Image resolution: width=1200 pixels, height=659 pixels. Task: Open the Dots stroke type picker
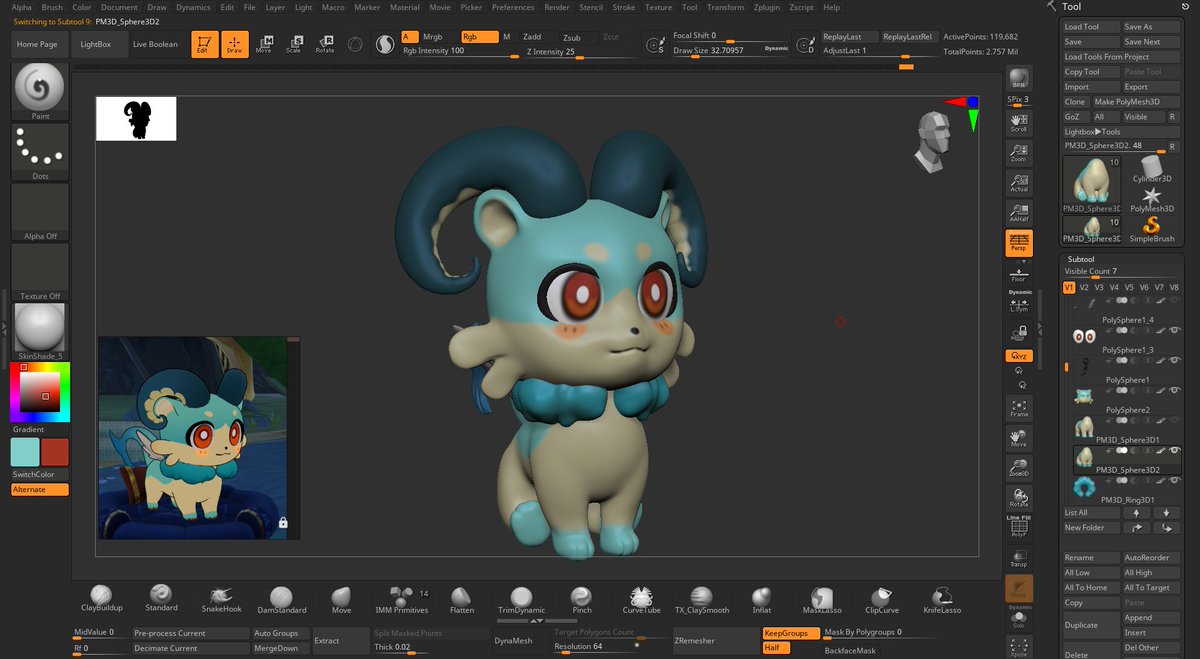40,153
